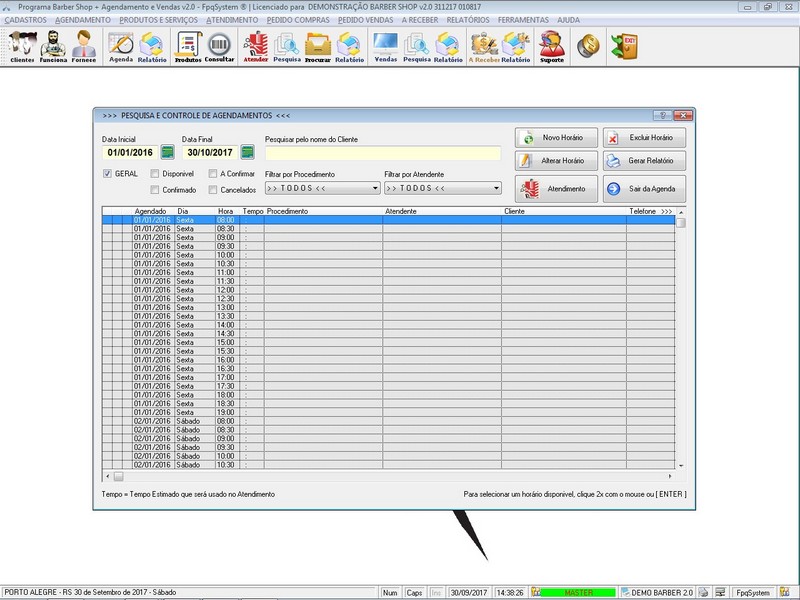Click the horizontal scrollbar of the schedule grid
The width and height of the screenshot is (800, 600).
pyautogui.click(x=390, y=476)
